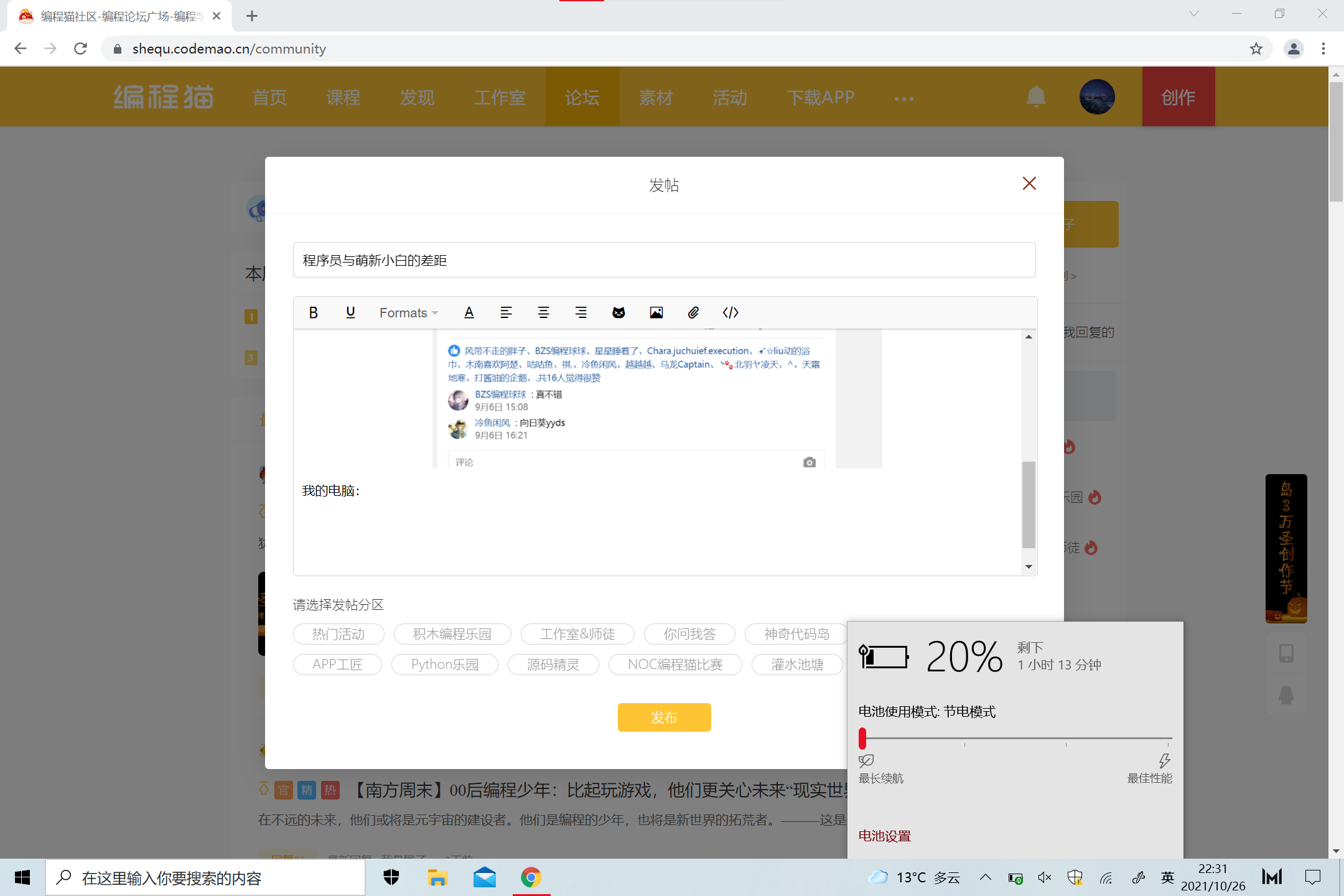This screenshot has height=896, width=1344.
Task: Click the address bar URL
Action: [x=229, y=49]
